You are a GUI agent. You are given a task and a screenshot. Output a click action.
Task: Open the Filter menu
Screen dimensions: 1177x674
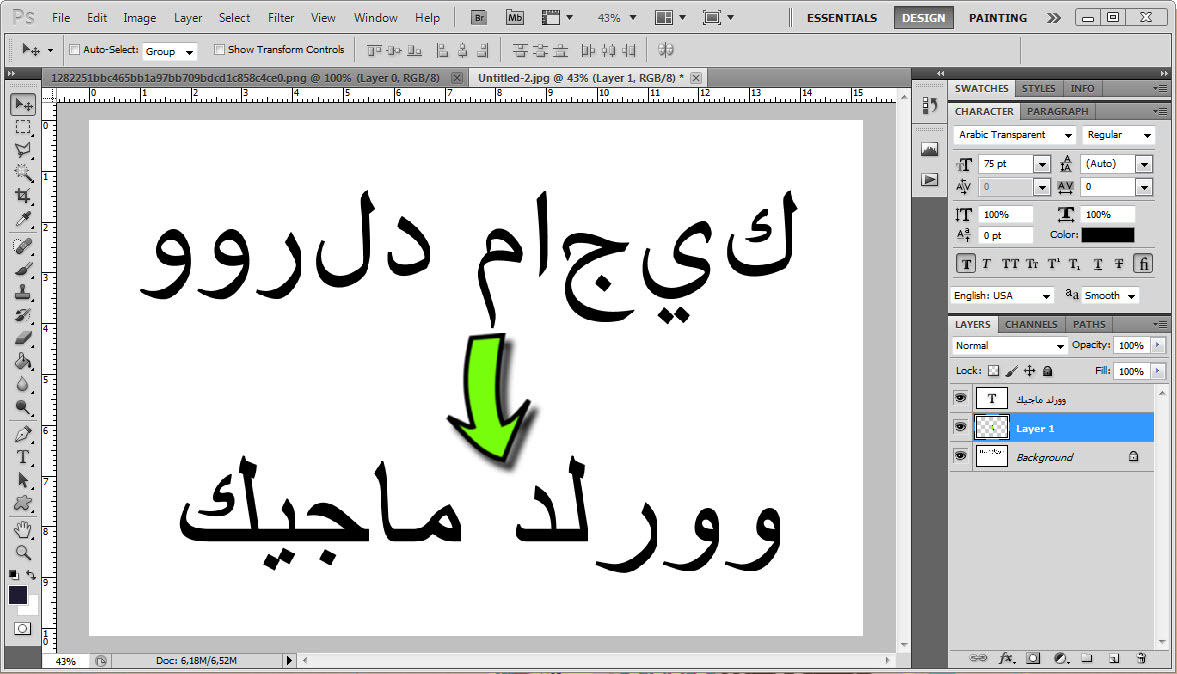pyautogui.click(x=280, y=17)
